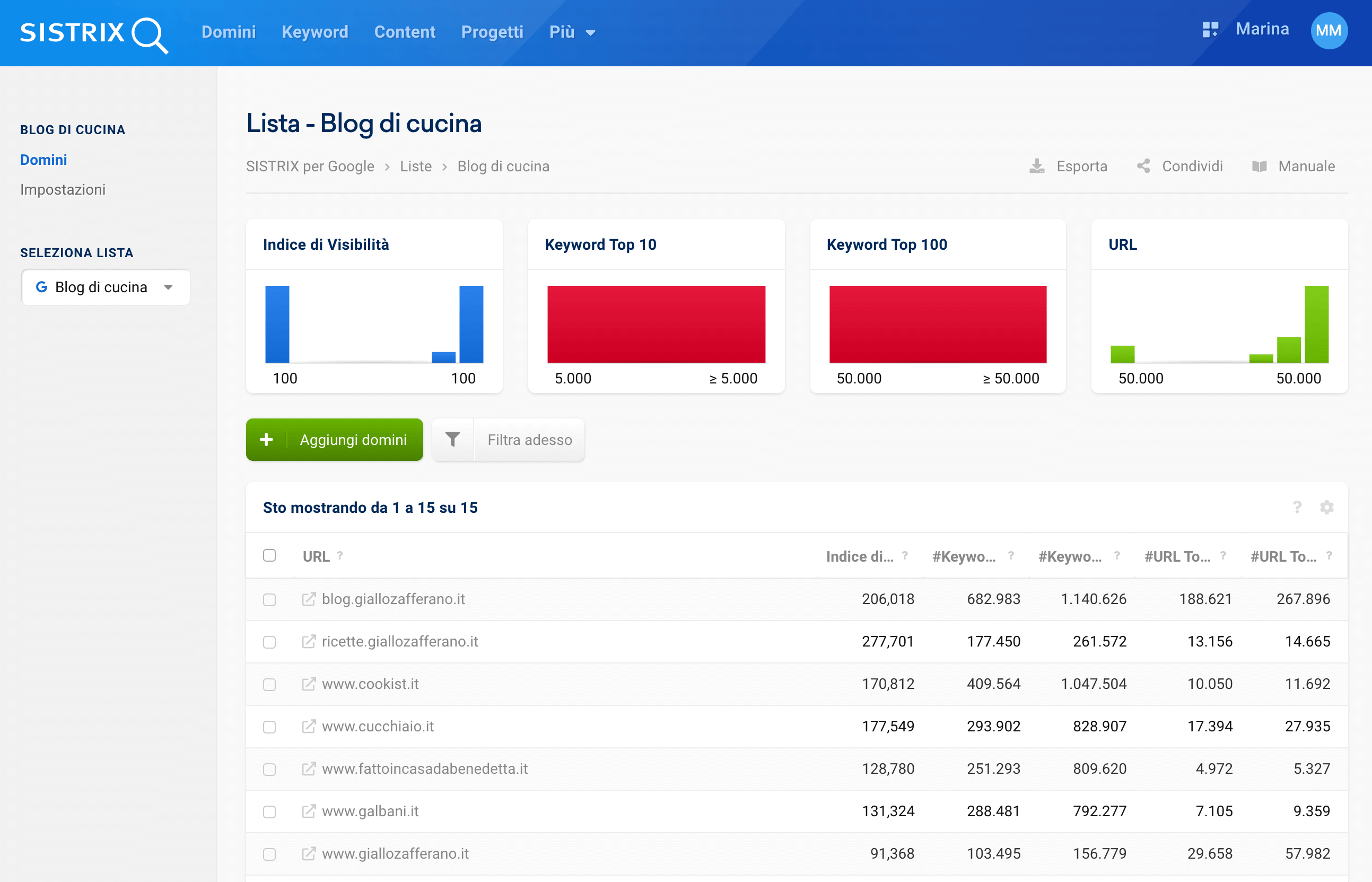Click help icon beside second #Keywo... column
1372x882 pixels.
click(x=1116, y=555)
